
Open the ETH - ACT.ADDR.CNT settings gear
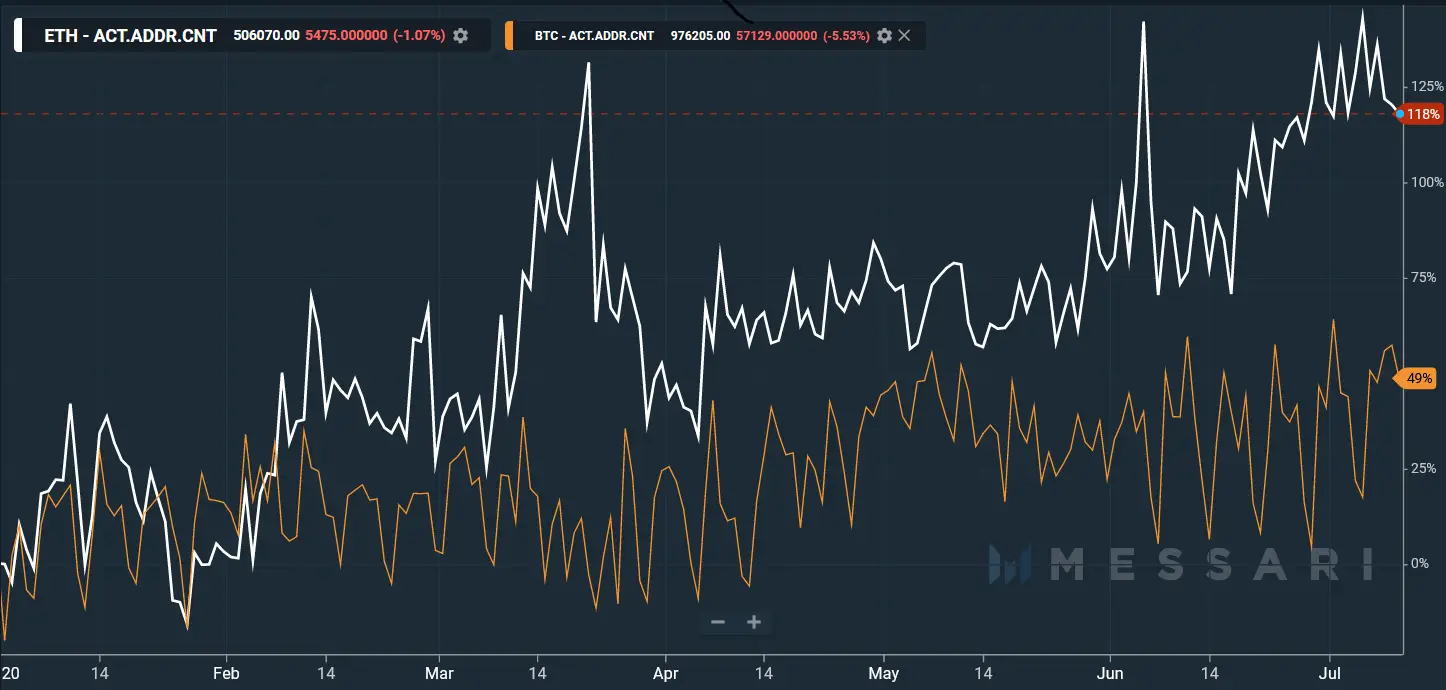(460, 35)
